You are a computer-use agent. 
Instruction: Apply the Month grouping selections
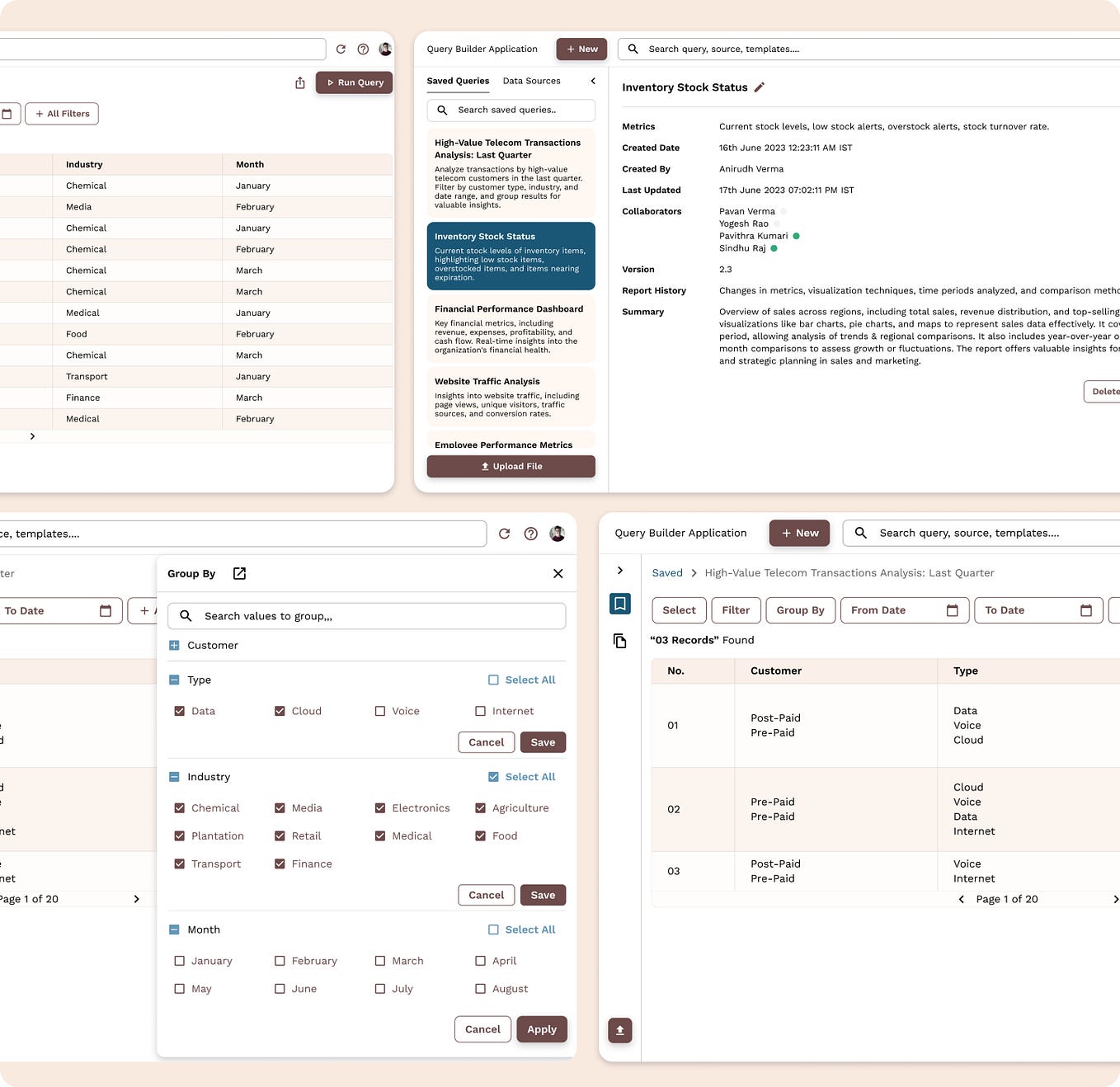pos(542,1028)
